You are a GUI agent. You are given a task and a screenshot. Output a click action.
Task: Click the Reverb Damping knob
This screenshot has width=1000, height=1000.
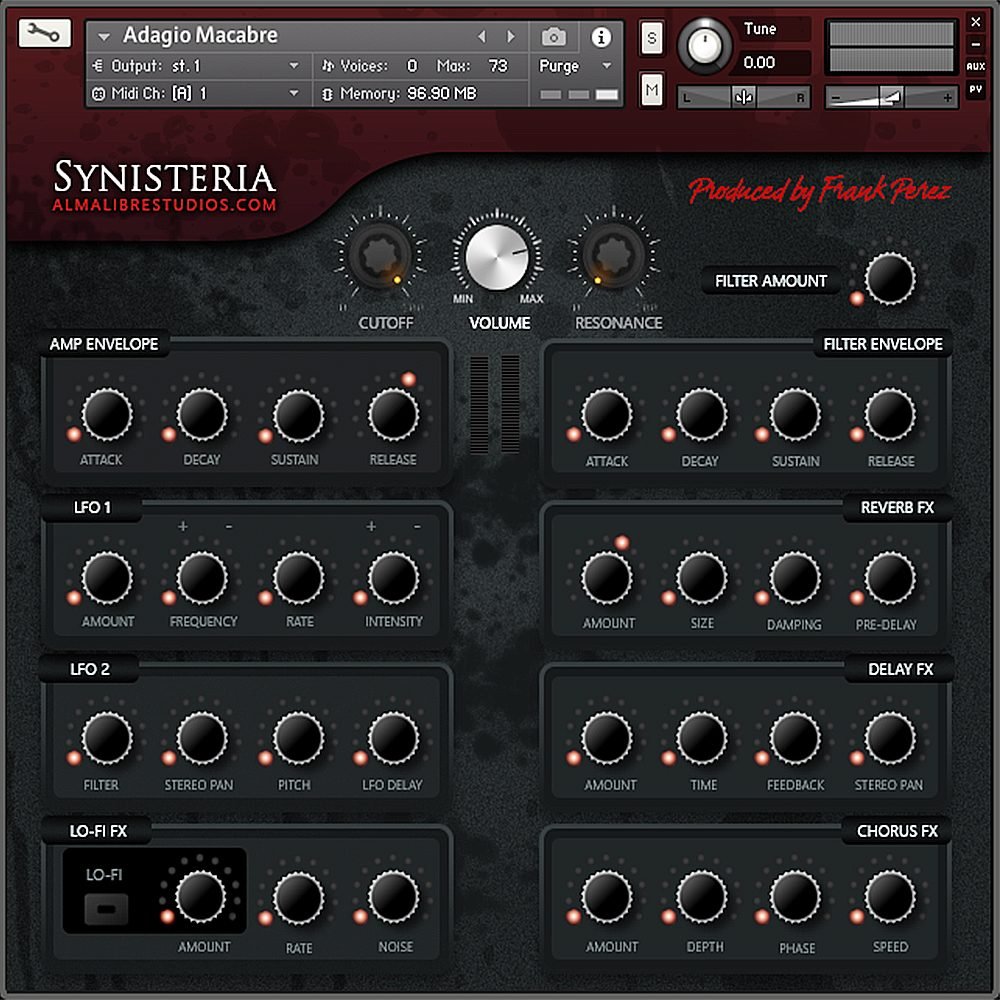click(795, 578)
